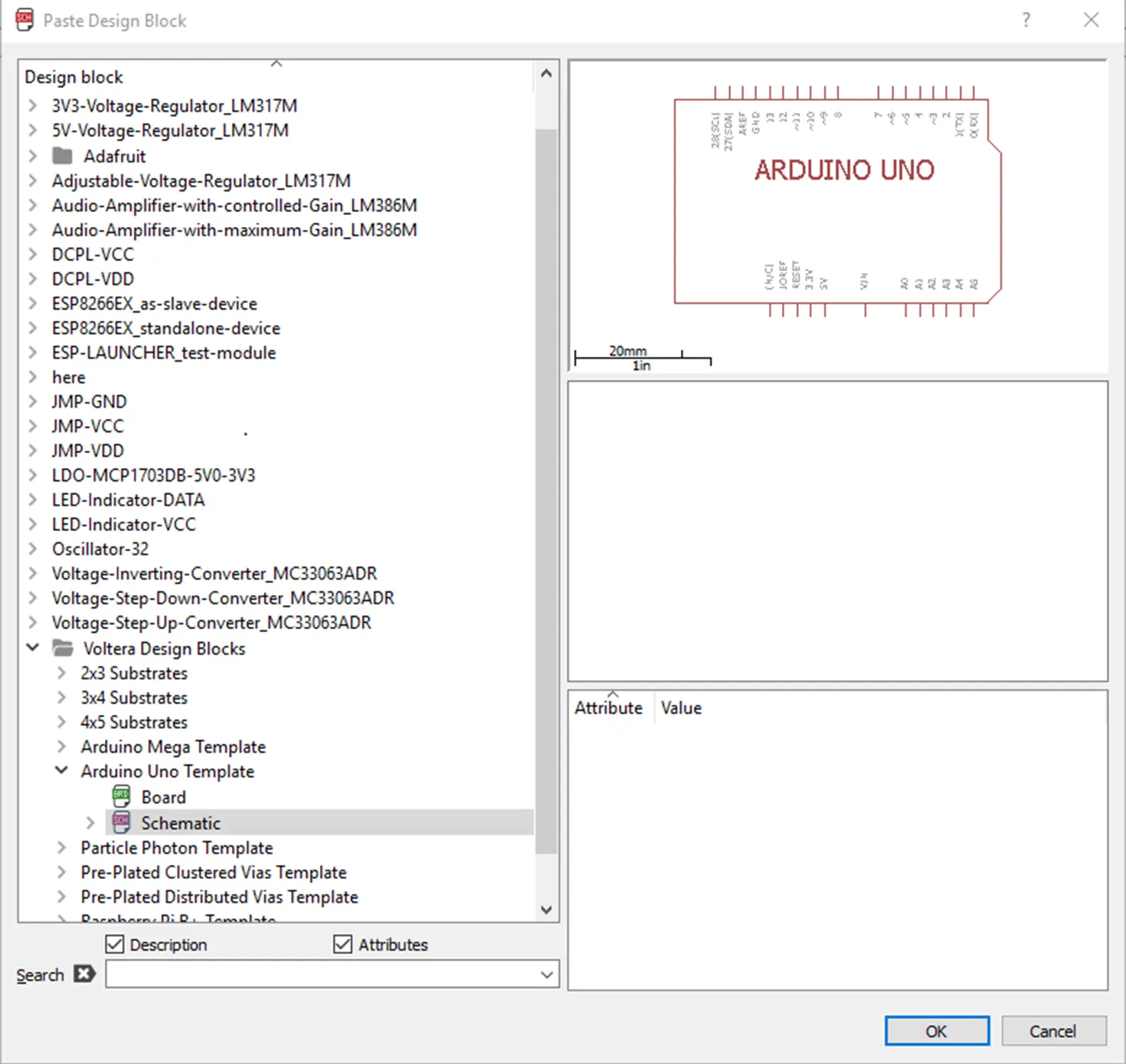1126x1064 pixels.
Task: Toggle the Attributes checkbox
Action: click(x=343, y=944)
